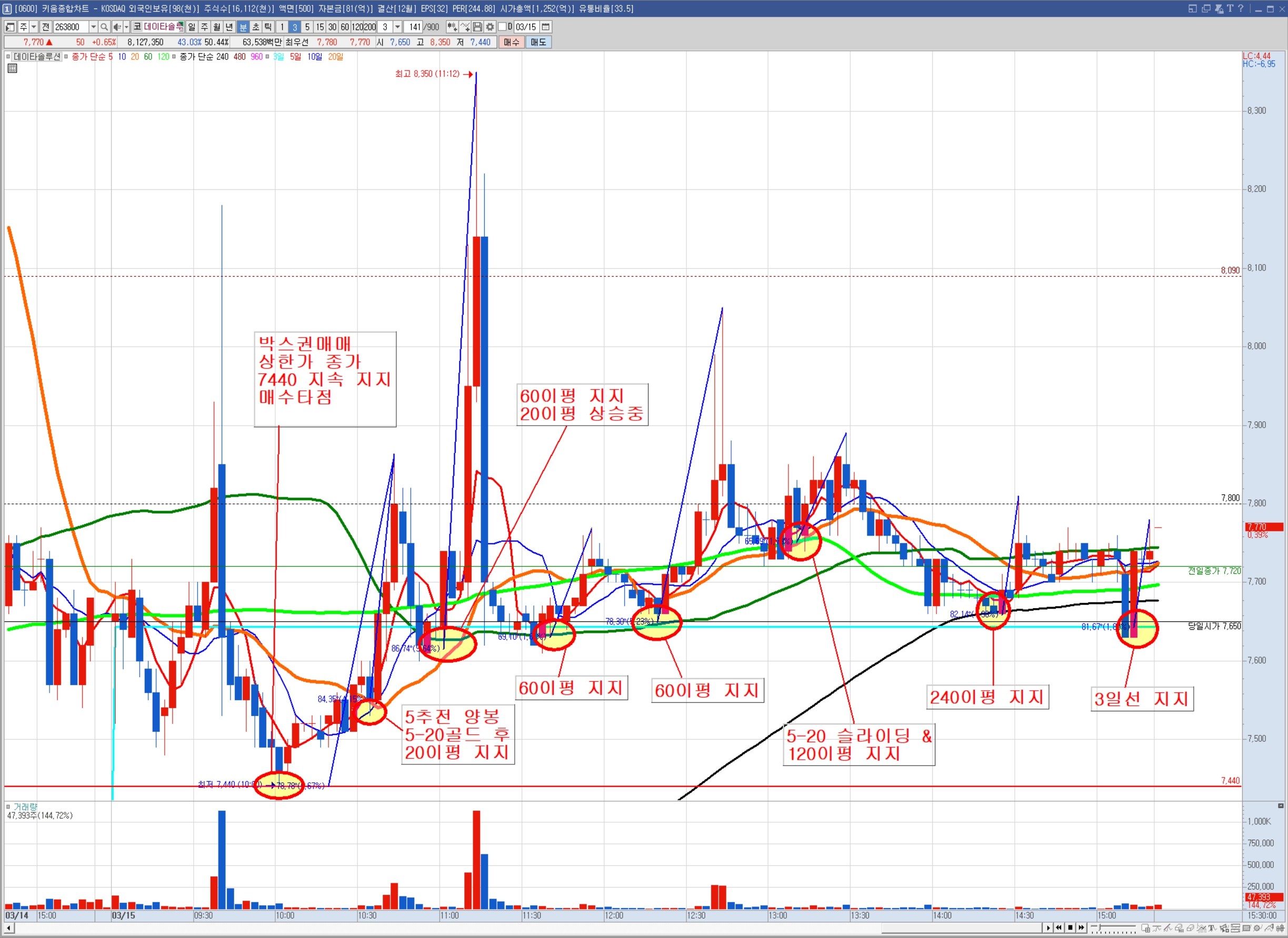The width and height of the screenshot is (1288, 938).
Task: Open chart settings gear icon
Action: [x=490, y=27]
